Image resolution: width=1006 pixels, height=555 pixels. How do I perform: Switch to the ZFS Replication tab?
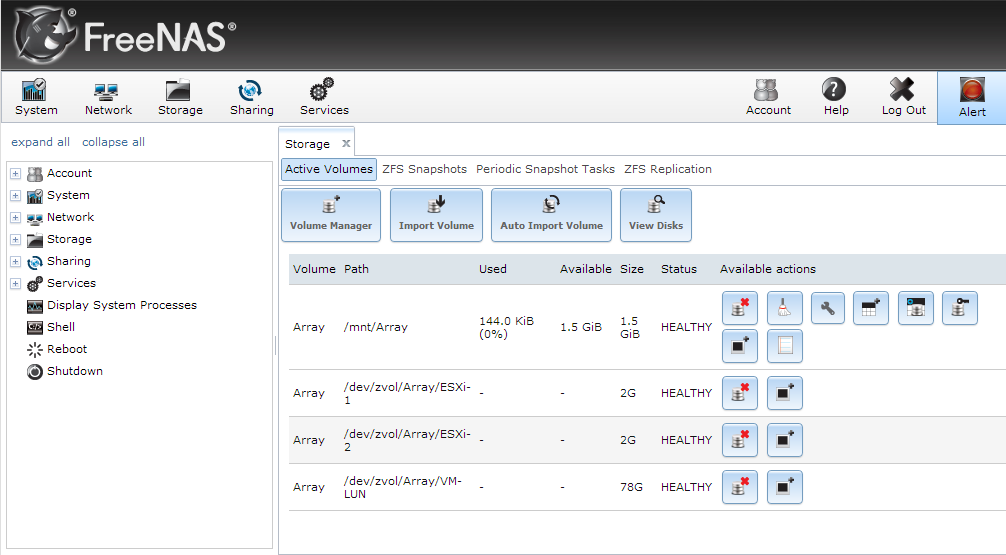click(668, 169)
